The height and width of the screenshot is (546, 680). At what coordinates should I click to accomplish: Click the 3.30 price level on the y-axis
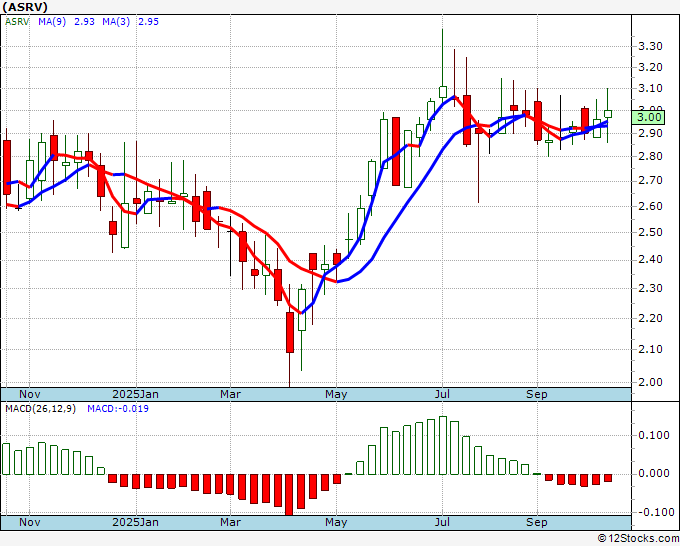pos(650,46)
